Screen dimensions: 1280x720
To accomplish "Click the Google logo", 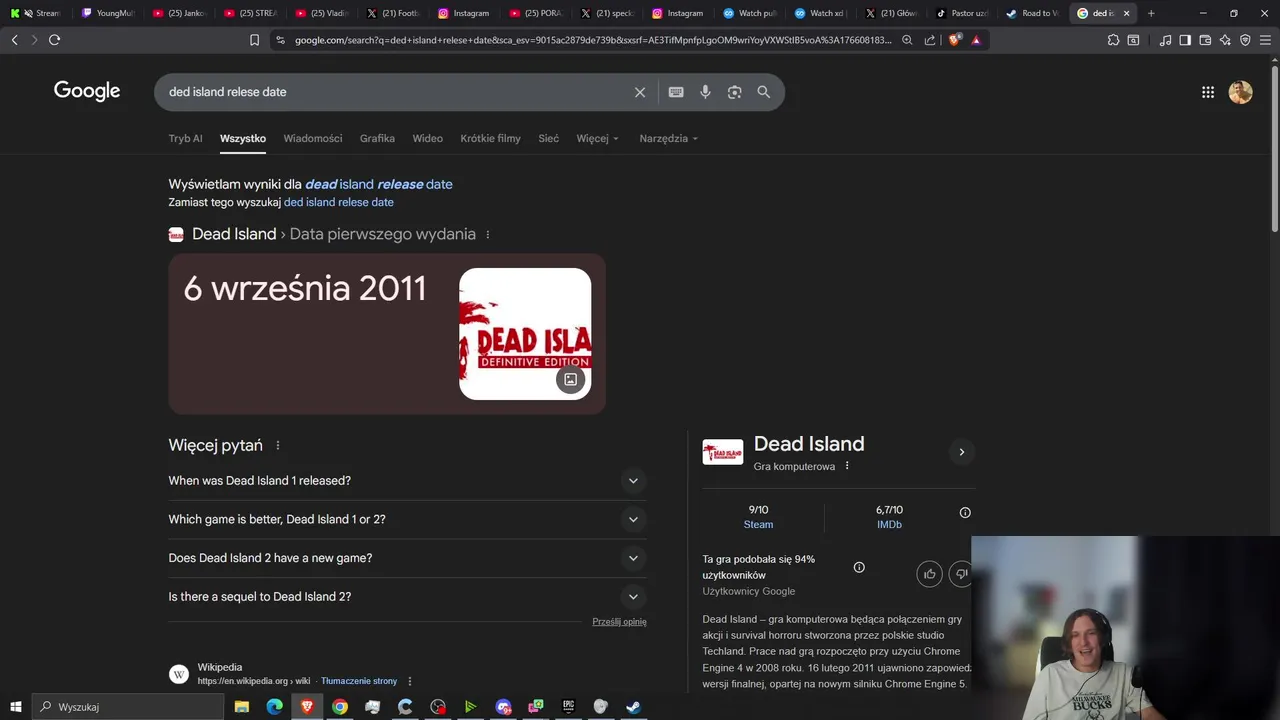I will [x=87, y=91].
